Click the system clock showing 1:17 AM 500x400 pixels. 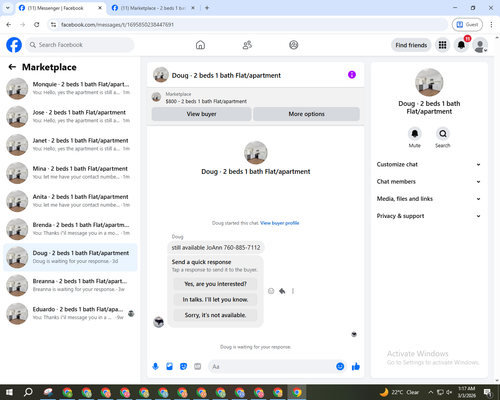tap(467, 392)
